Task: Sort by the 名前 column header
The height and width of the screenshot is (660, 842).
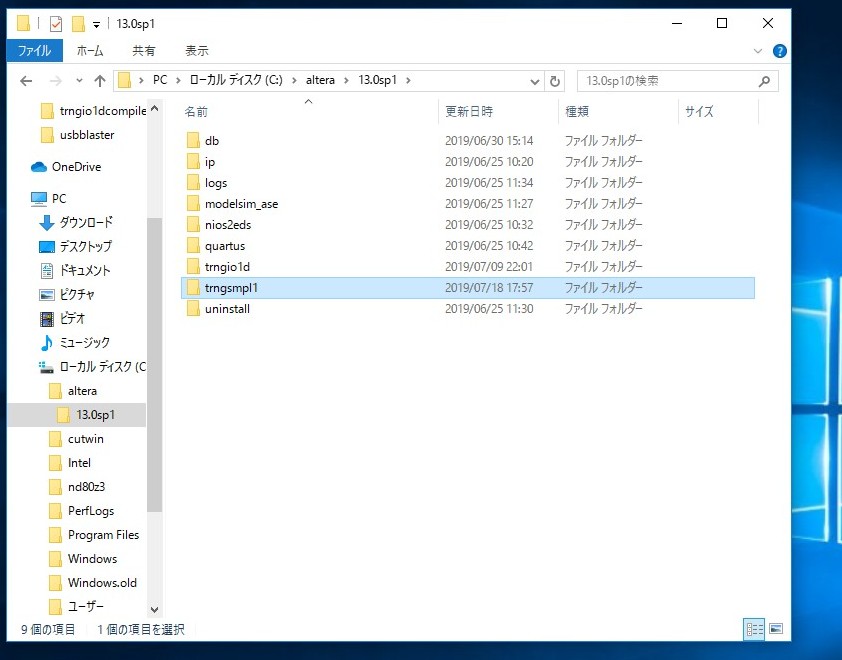Action: tap(196, 112)
